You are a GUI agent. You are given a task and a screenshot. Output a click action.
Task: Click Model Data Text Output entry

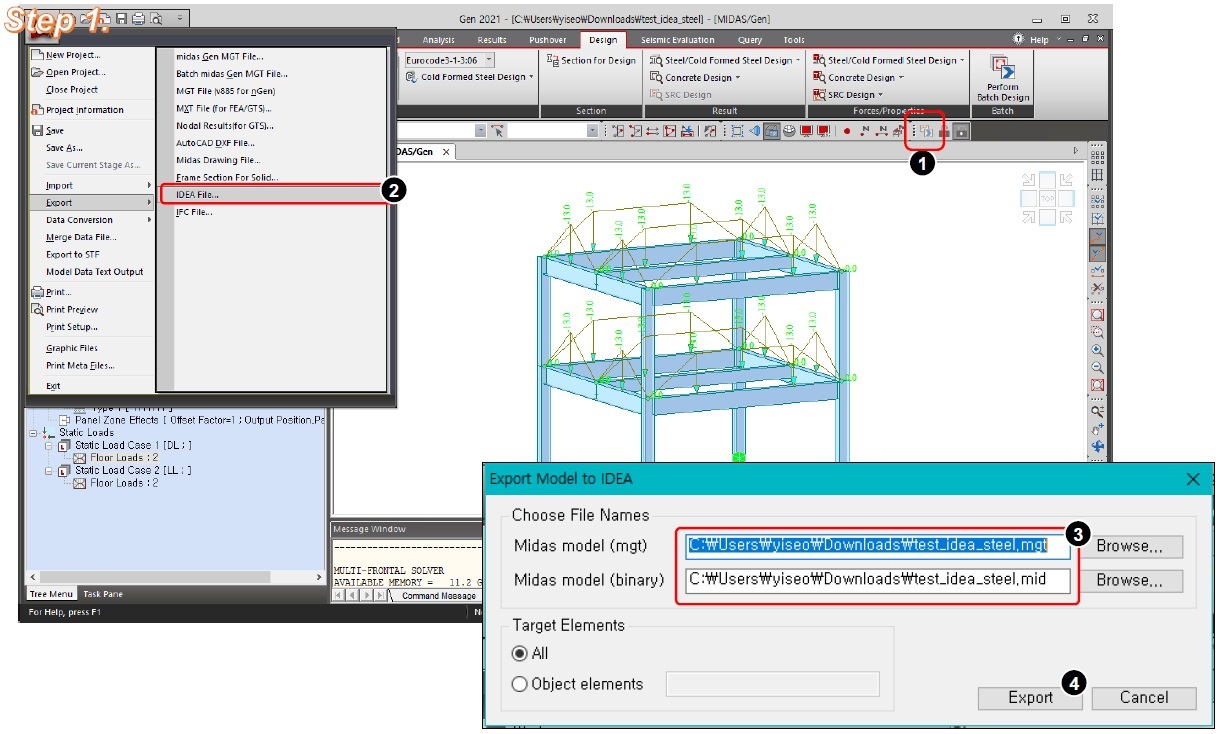click(x=94, y=272)
